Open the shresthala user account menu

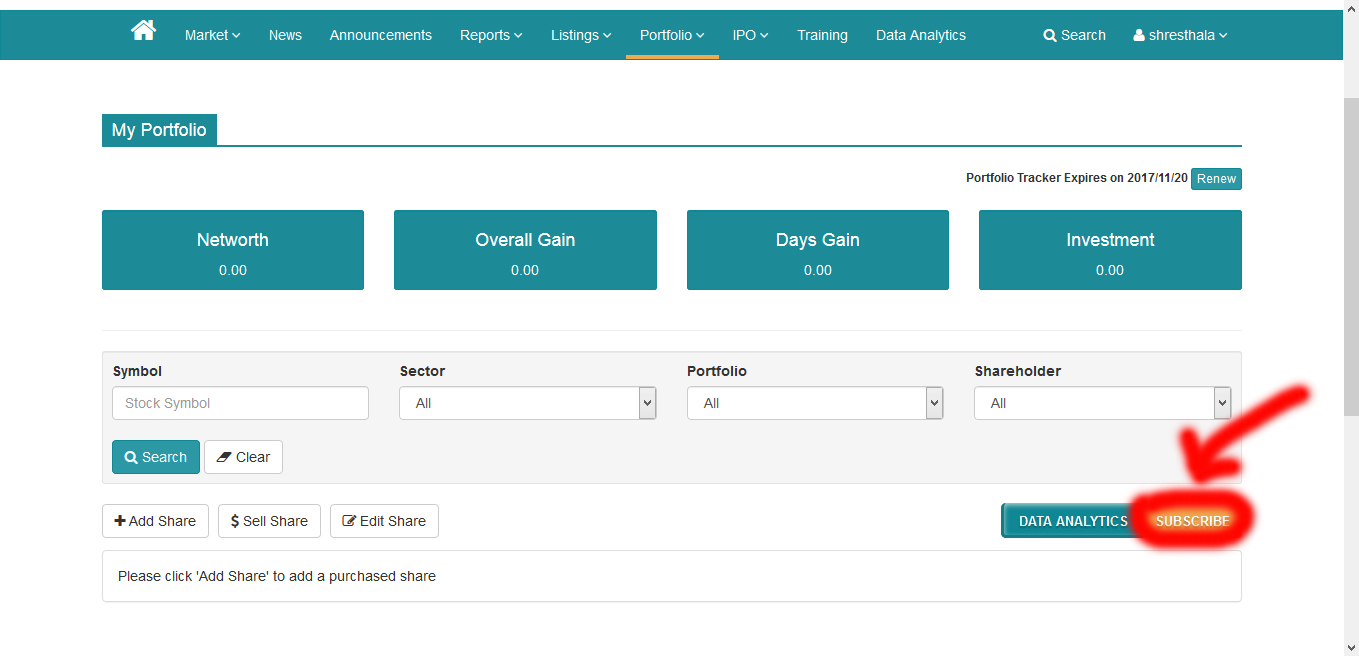[x=1180, y=35]
